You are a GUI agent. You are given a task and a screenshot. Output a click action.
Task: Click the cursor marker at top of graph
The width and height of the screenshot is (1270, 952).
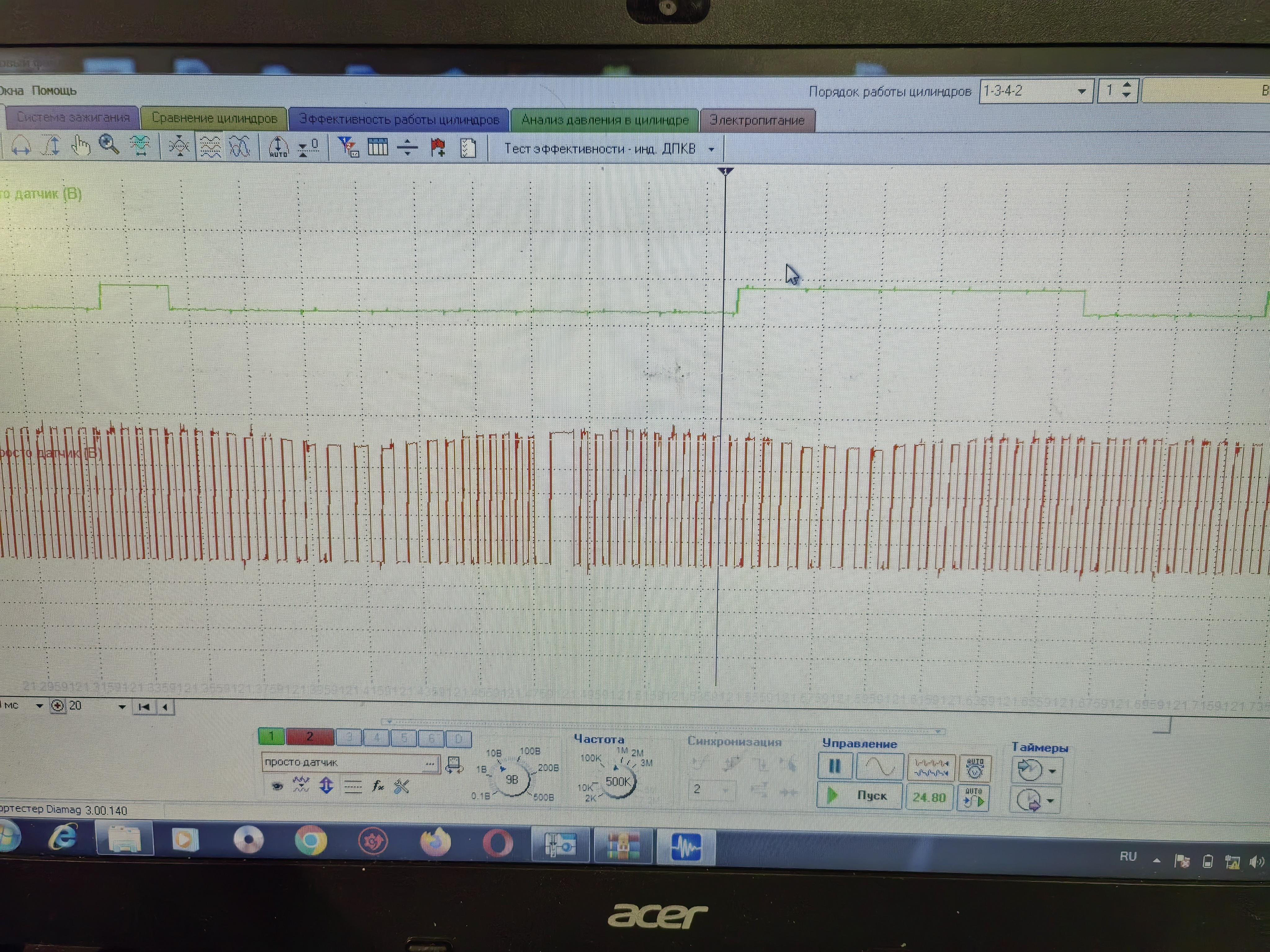[726, 171]
